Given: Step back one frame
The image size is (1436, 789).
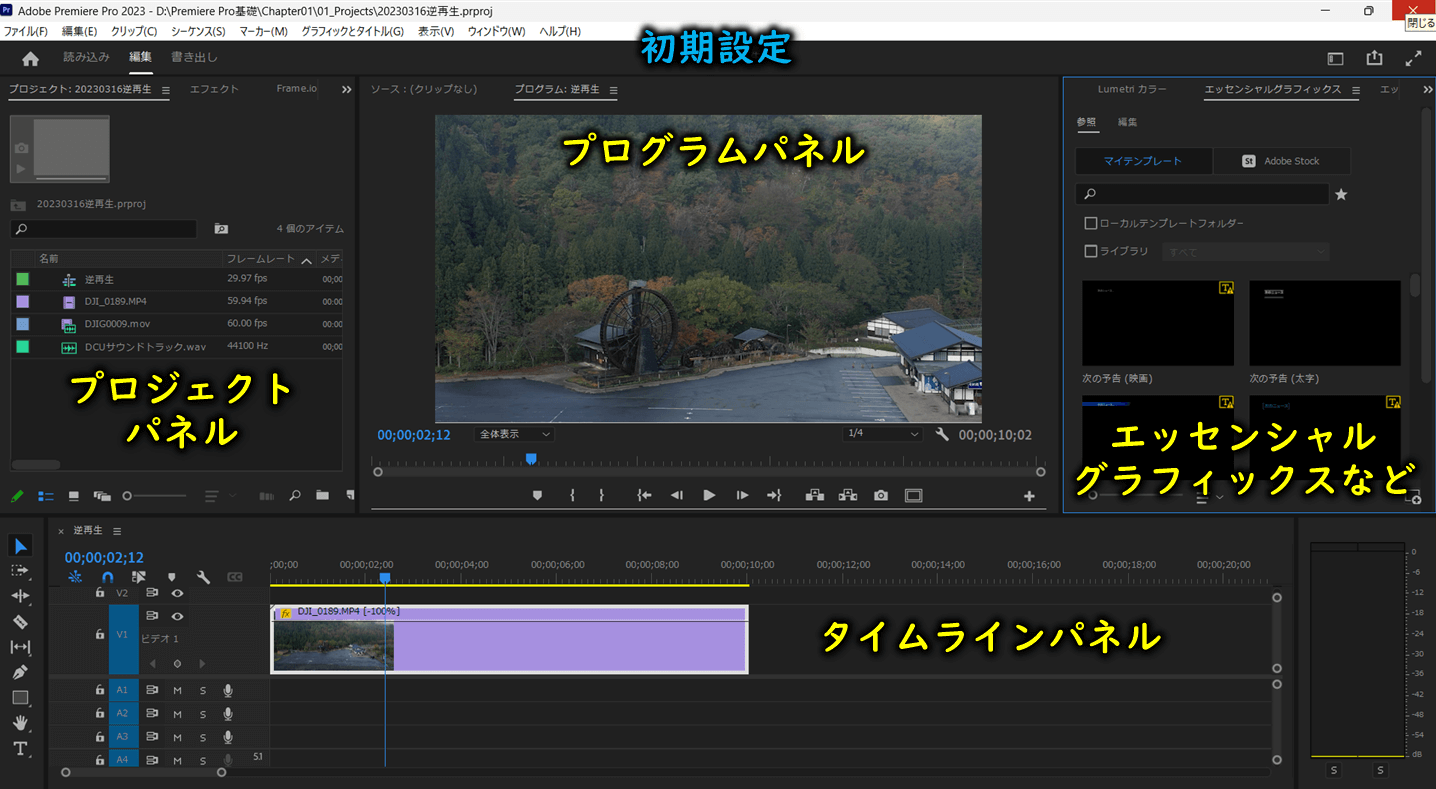Looking at the screenshot, I should (x=677, y=495).
